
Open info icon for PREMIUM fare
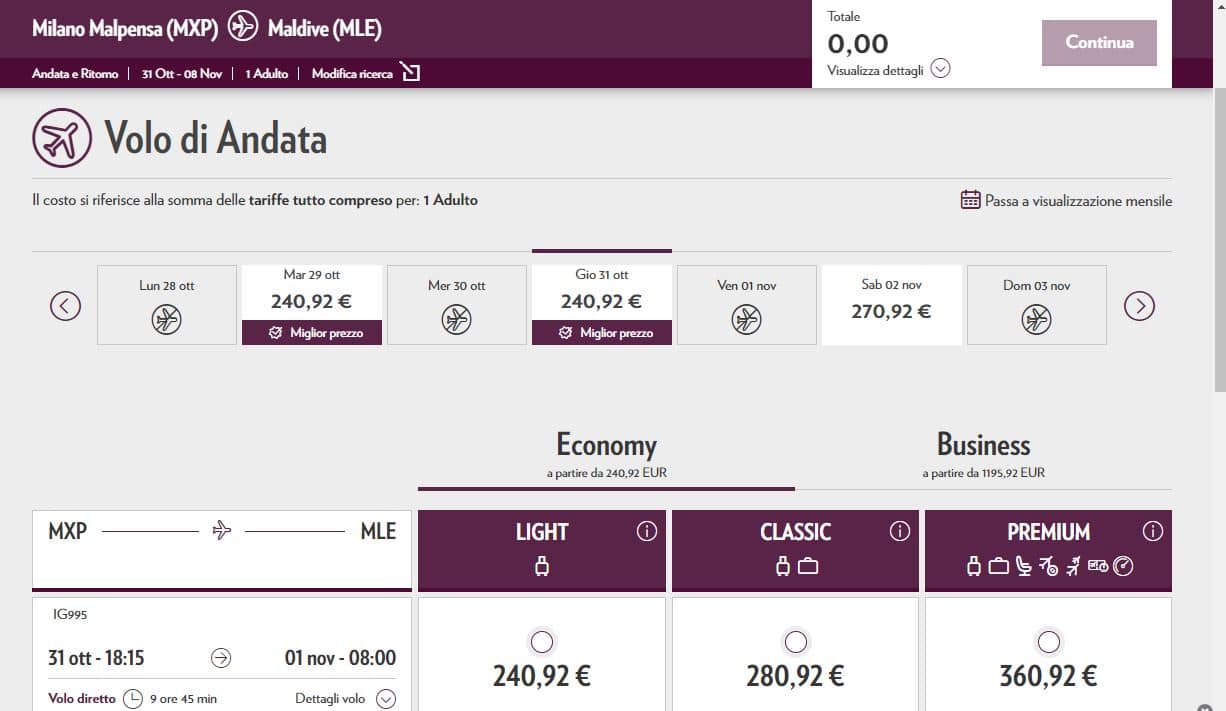click(x=1153, y=531)
